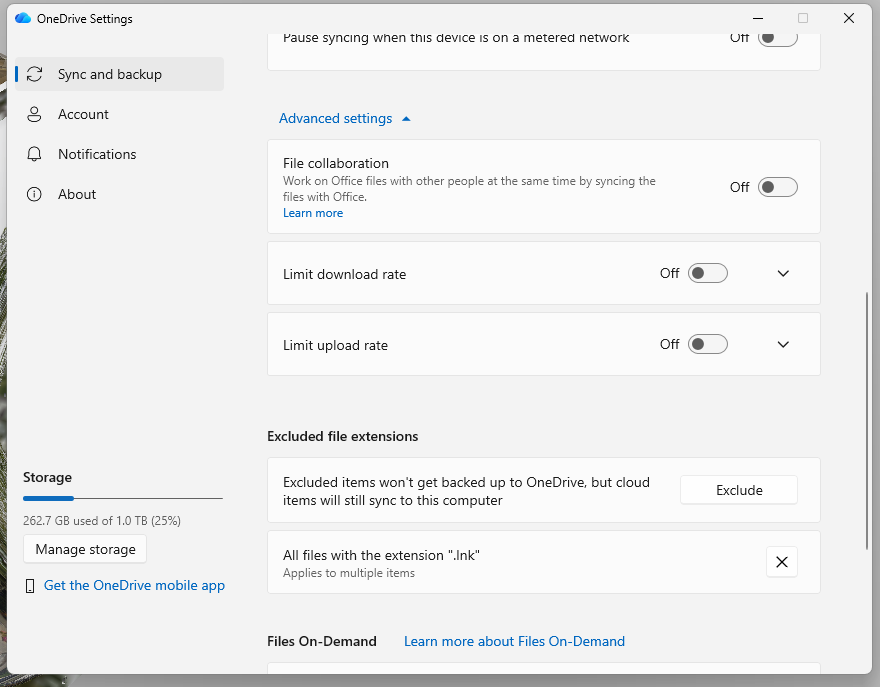Viewport: 880px width, 687px height.
Task: Click the "Storage" heading in sidebar
Action: tap(47, 478)
